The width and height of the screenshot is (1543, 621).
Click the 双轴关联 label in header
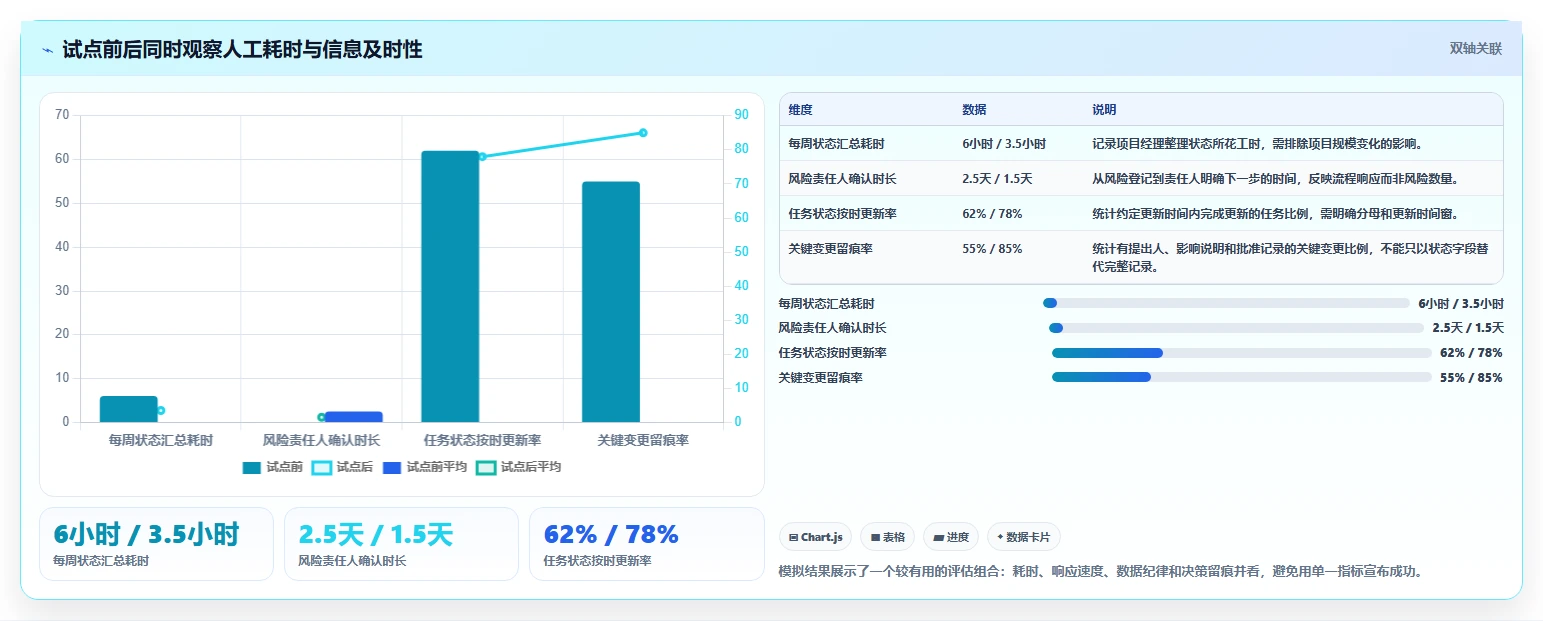click(x=1476, y=49)
